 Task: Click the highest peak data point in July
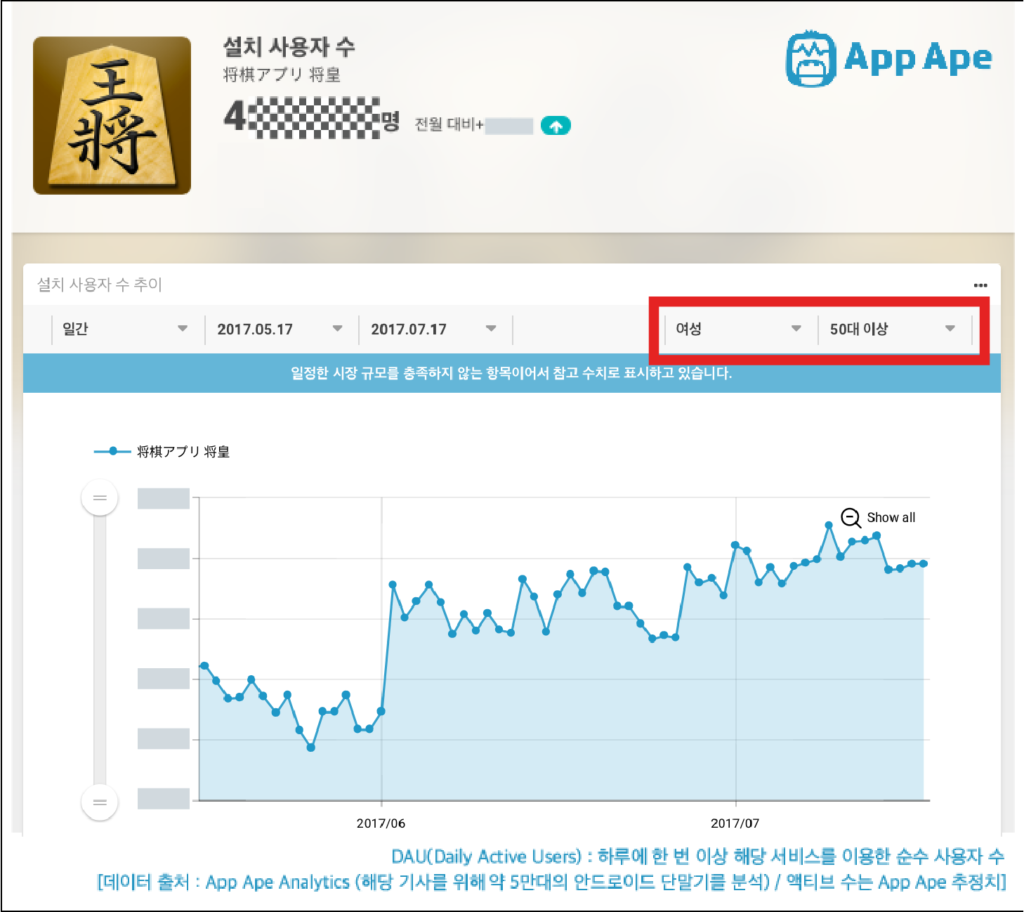[x=829, y=525]
